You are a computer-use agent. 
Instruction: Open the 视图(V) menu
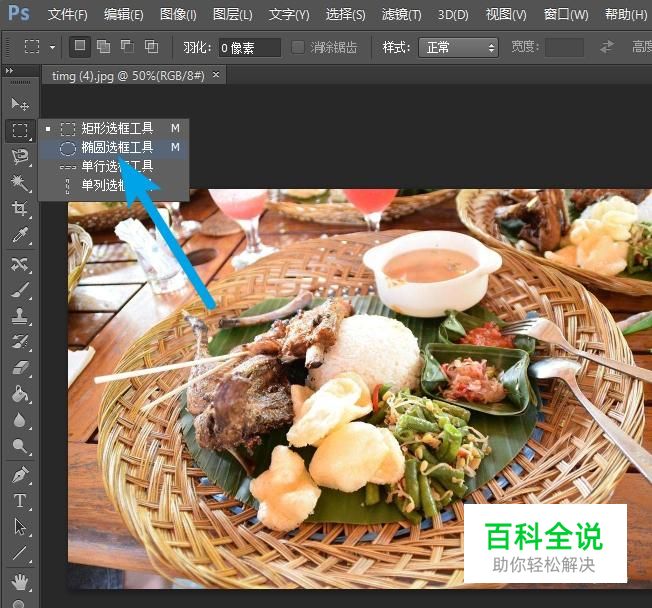[x=506, y=15]
